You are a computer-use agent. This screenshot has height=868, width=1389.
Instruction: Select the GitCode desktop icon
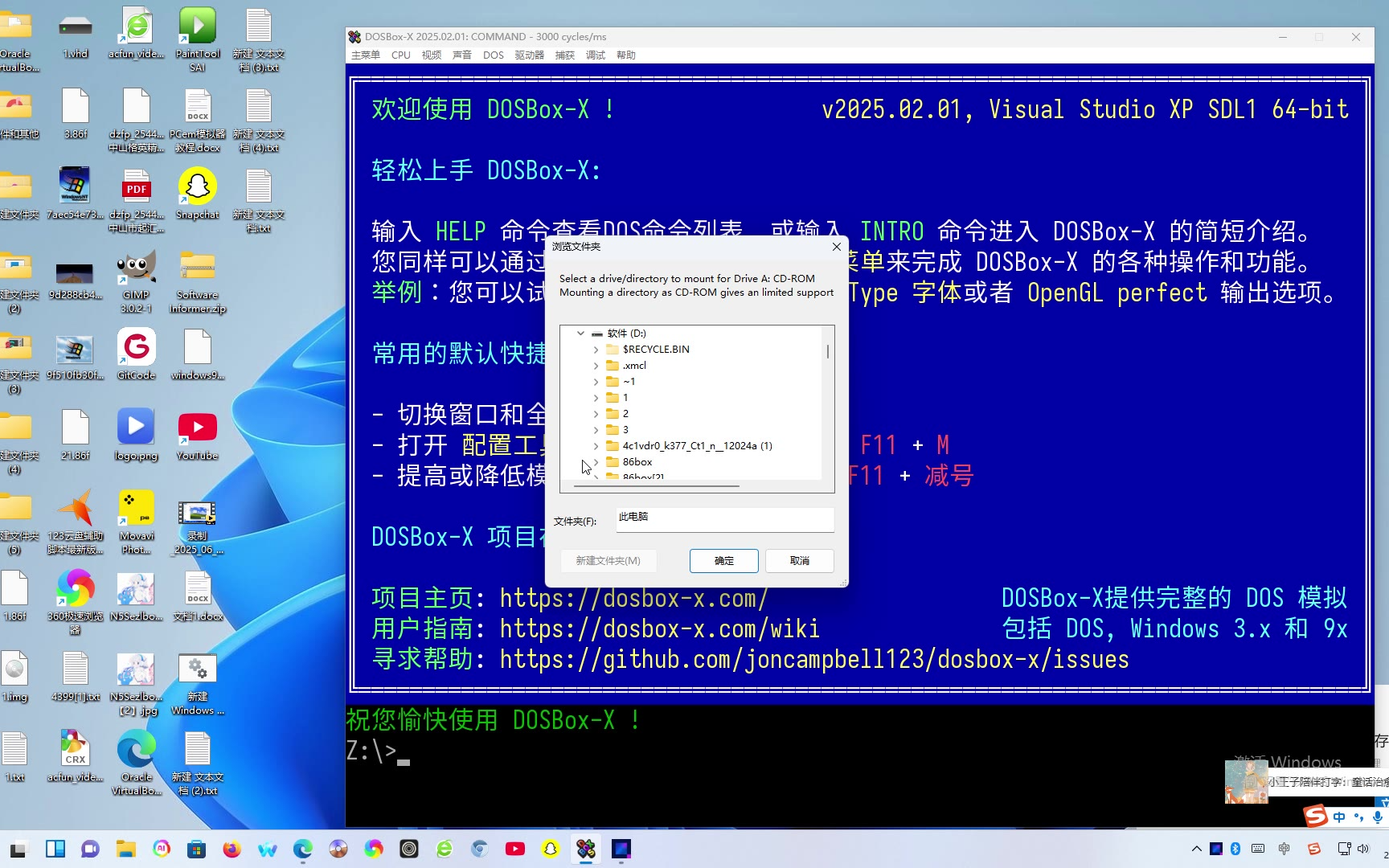[x=136, y=354]
